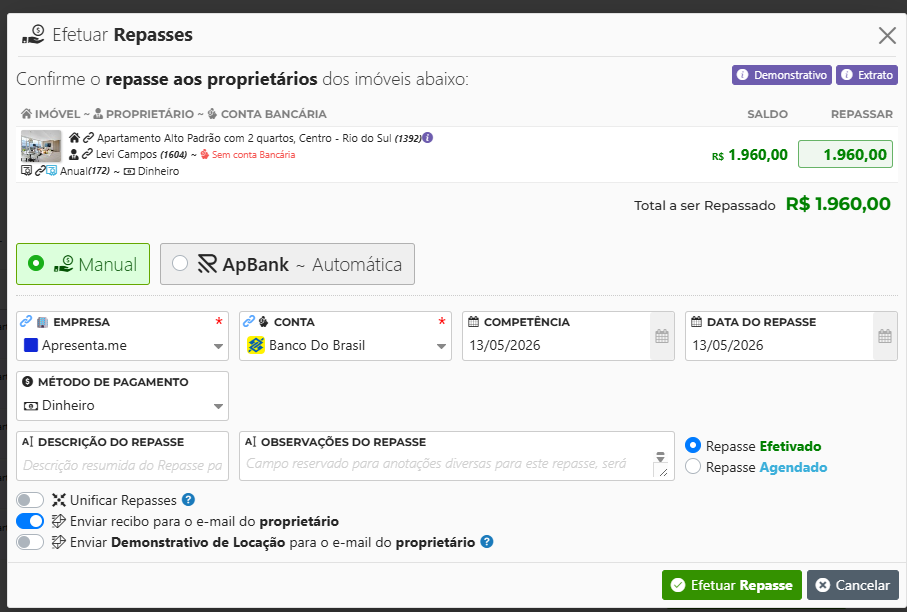
Task: Click the Banco do Brasil logo icon
Action: tap(256, 345)
